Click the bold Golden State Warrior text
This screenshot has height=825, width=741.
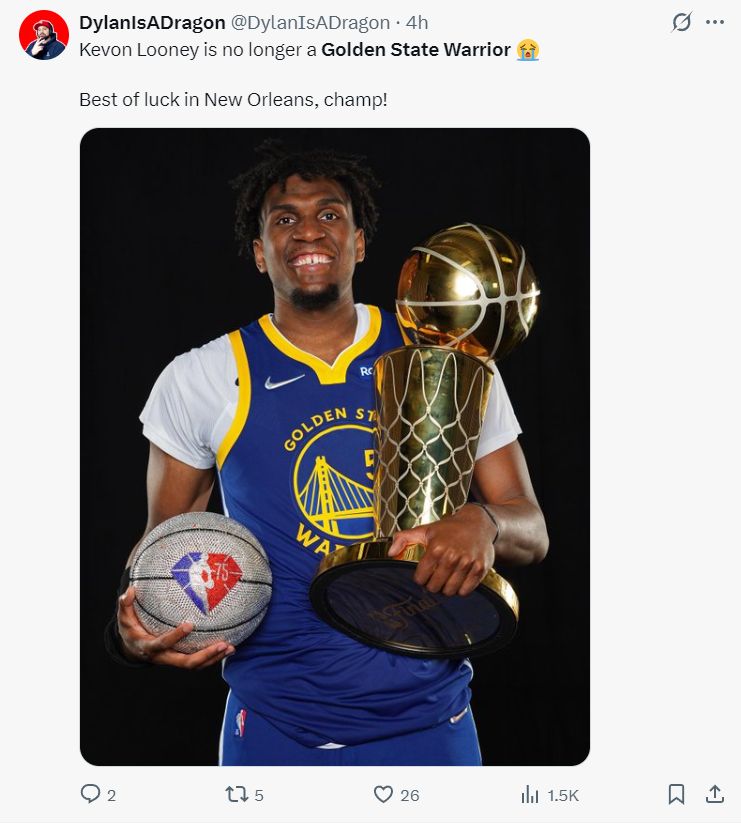coord(415,49)
